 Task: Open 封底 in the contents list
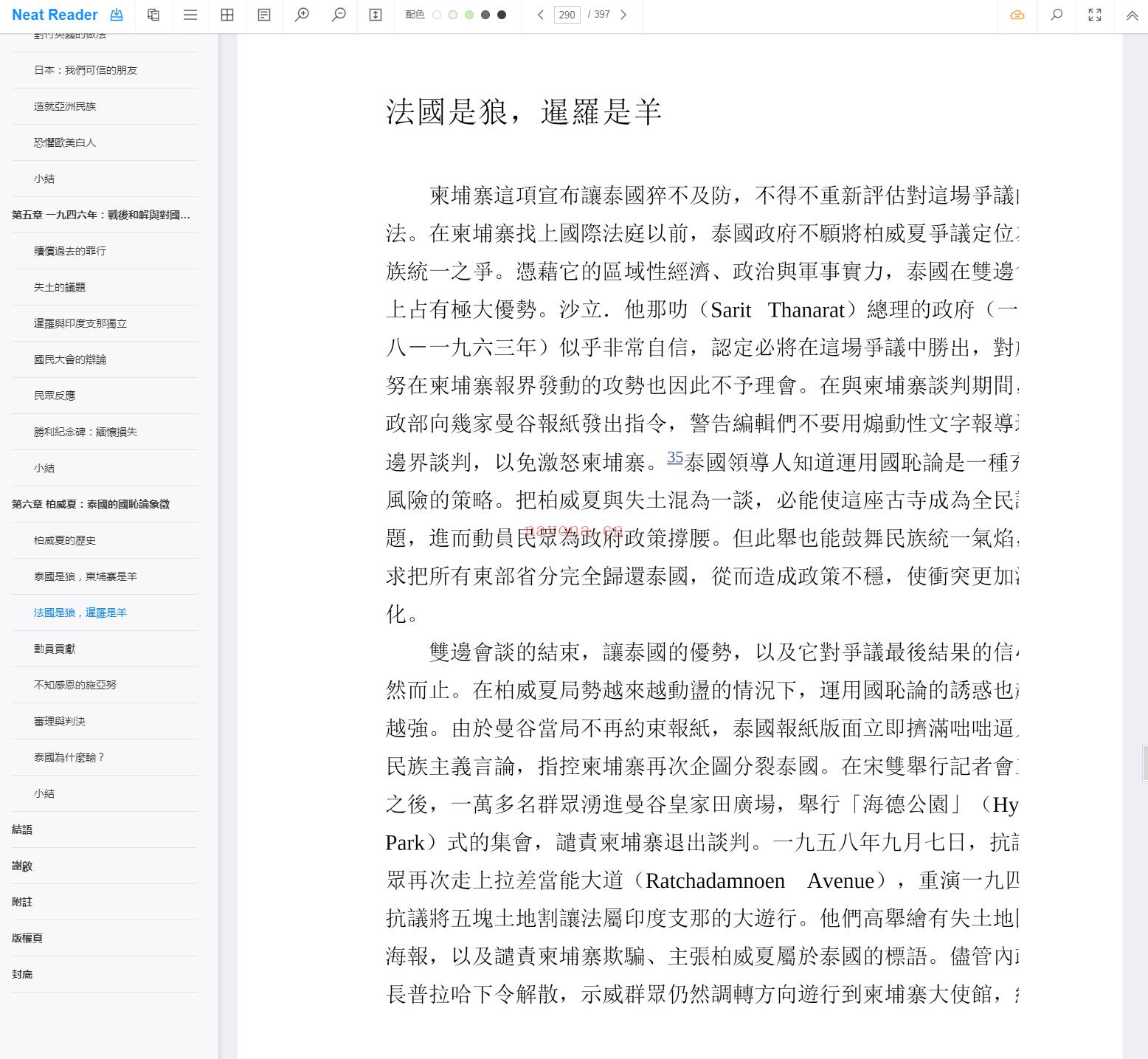click(22, 974)
